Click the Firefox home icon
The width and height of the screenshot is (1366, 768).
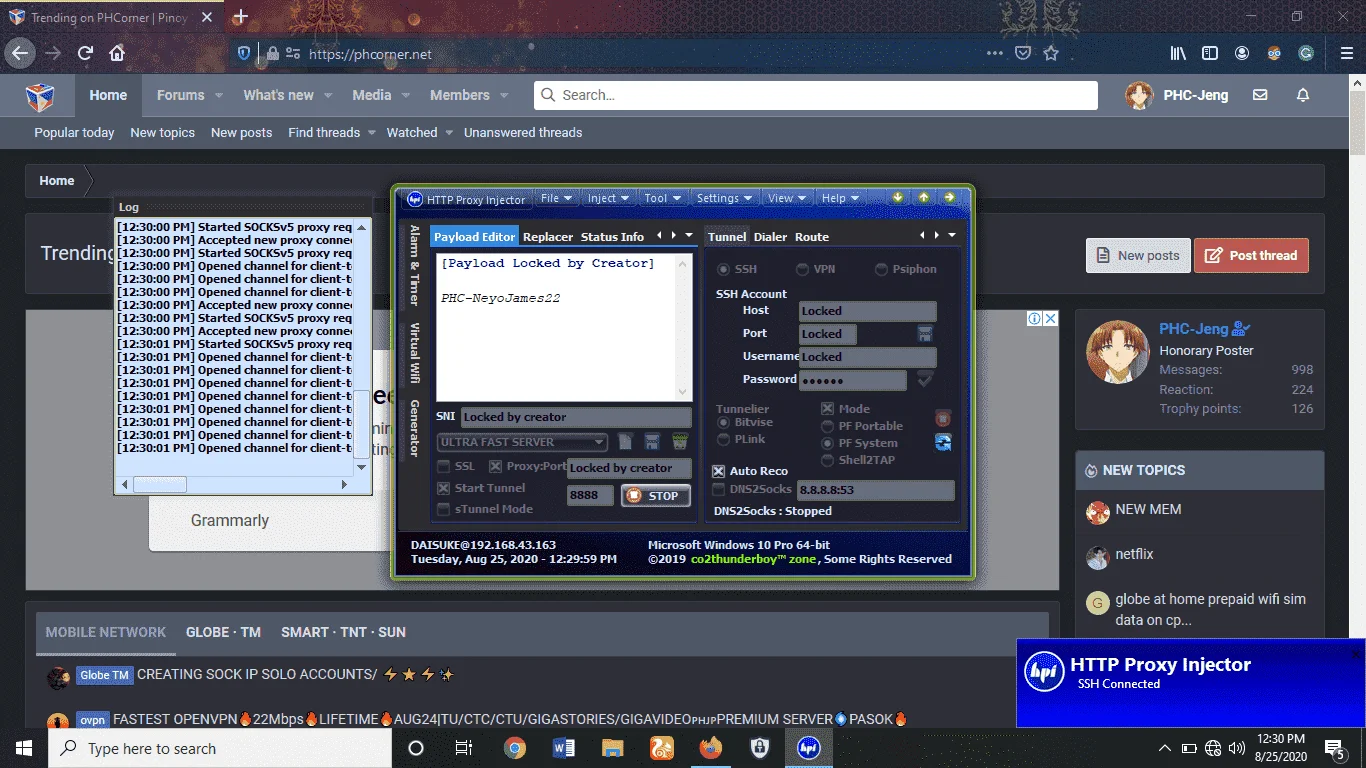click(117, 53)
